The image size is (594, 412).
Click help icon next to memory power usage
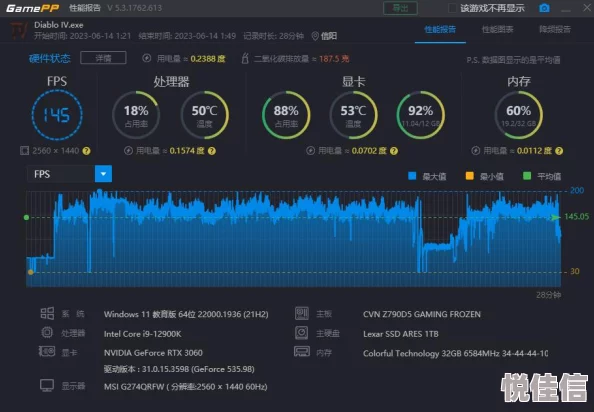pyautogui.click(x=559, y=151)
